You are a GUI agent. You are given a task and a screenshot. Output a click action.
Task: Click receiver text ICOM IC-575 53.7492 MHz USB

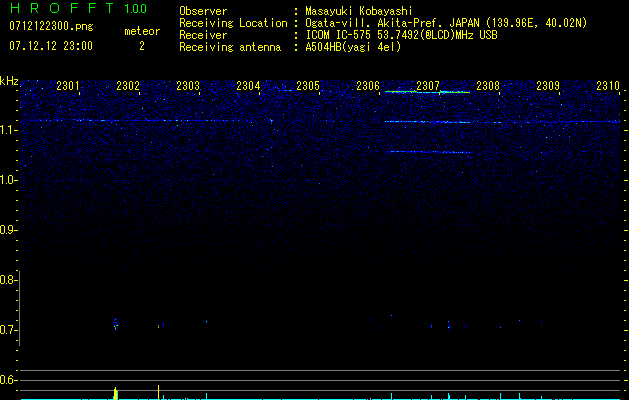(401, 35)
